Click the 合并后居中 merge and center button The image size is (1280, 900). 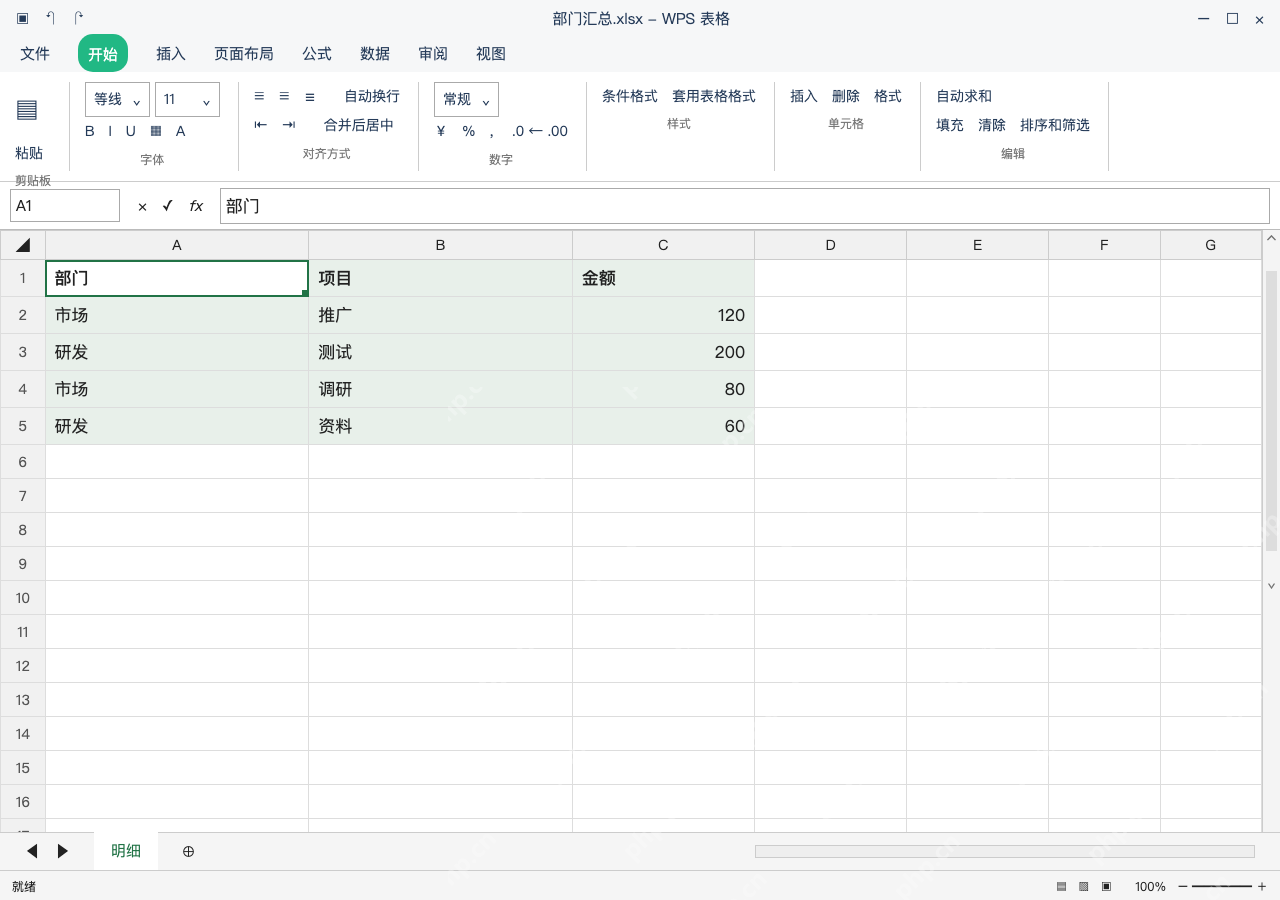(359, 125)
